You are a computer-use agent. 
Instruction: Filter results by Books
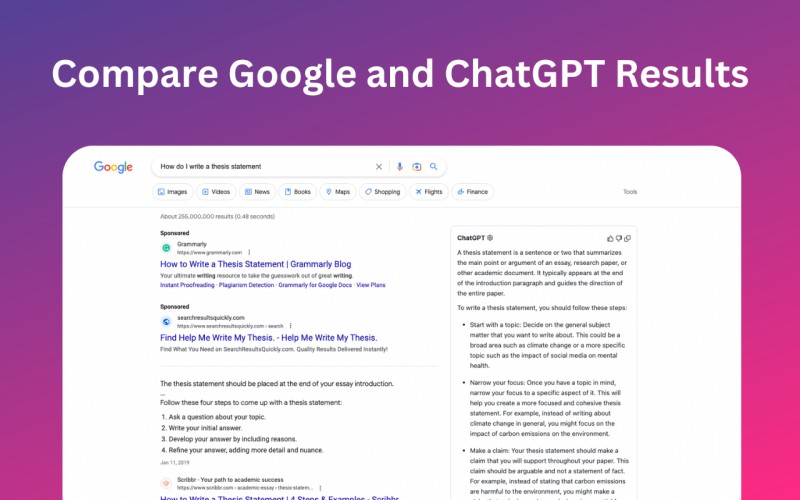[297, 192]
